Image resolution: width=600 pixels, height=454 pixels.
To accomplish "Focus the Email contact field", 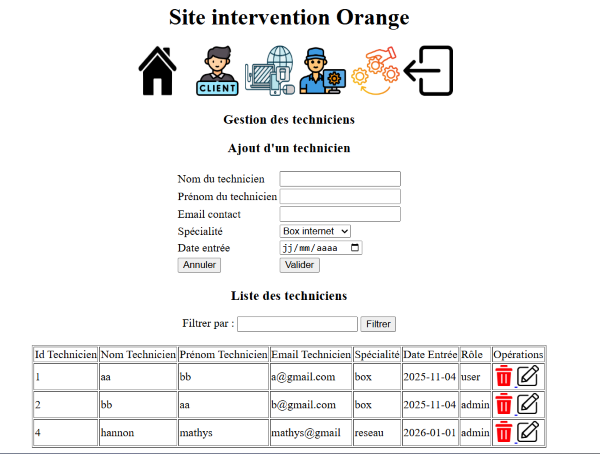I will [x=340, y=214].
